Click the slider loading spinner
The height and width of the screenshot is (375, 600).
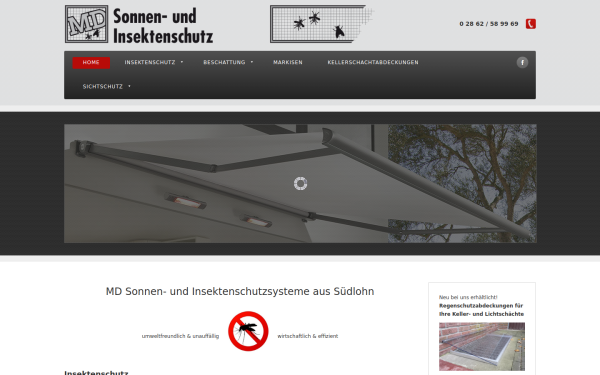point(300,184)
